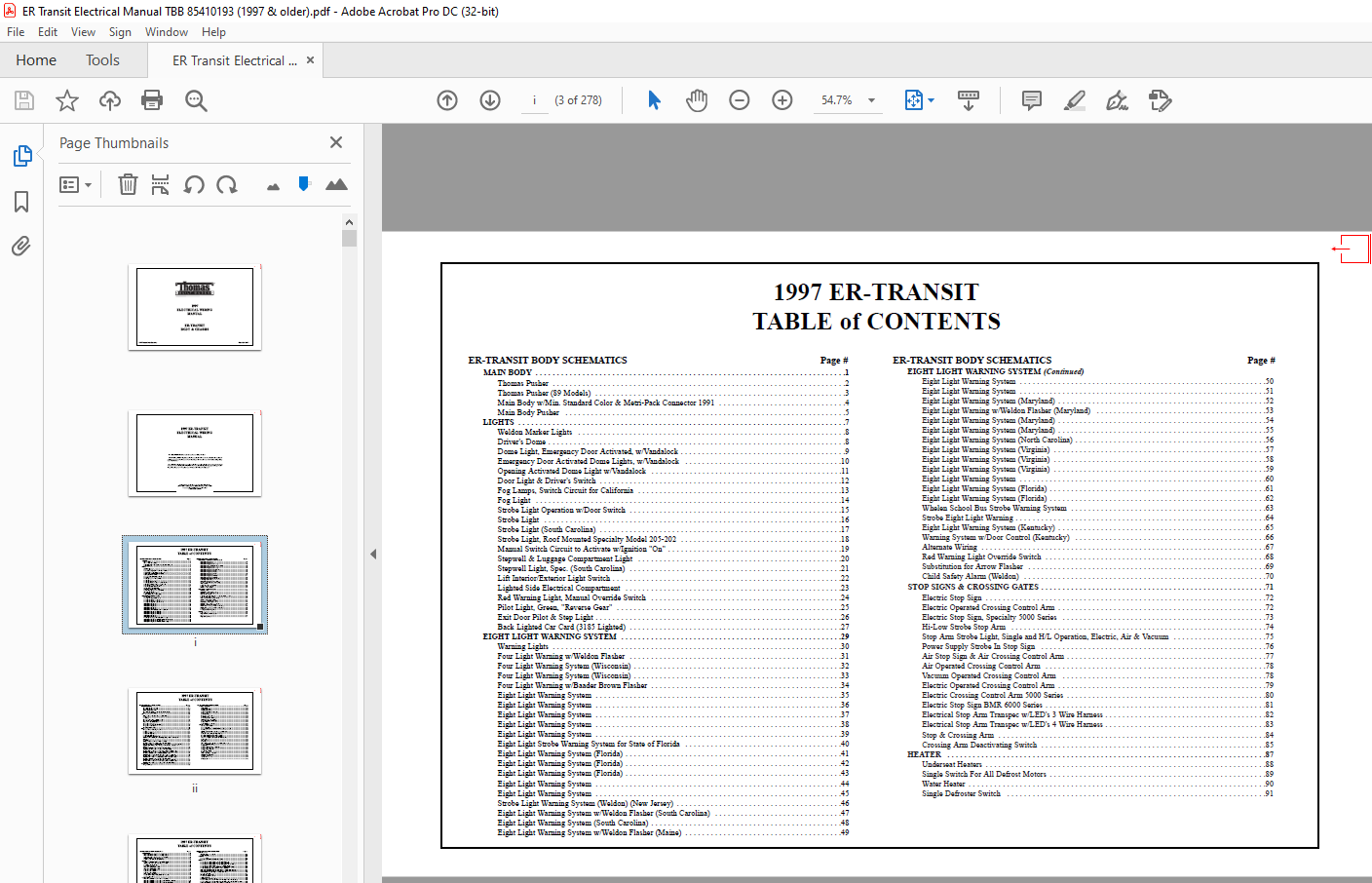Viewport: 1372px width, 883px height.
Task: Rotate page counterclockwise
Action: 194,184
